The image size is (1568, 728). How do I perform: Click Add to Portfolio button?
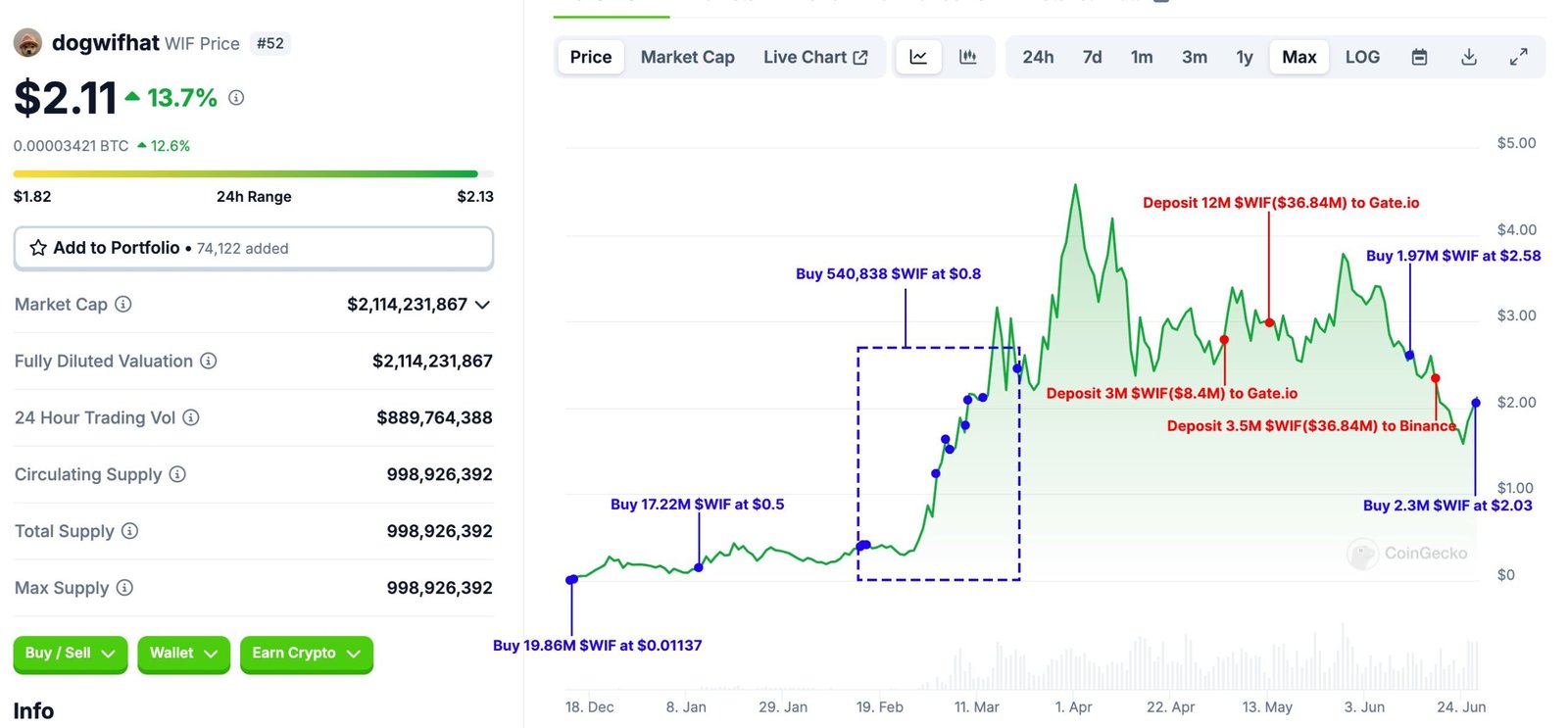click(254, 248)
